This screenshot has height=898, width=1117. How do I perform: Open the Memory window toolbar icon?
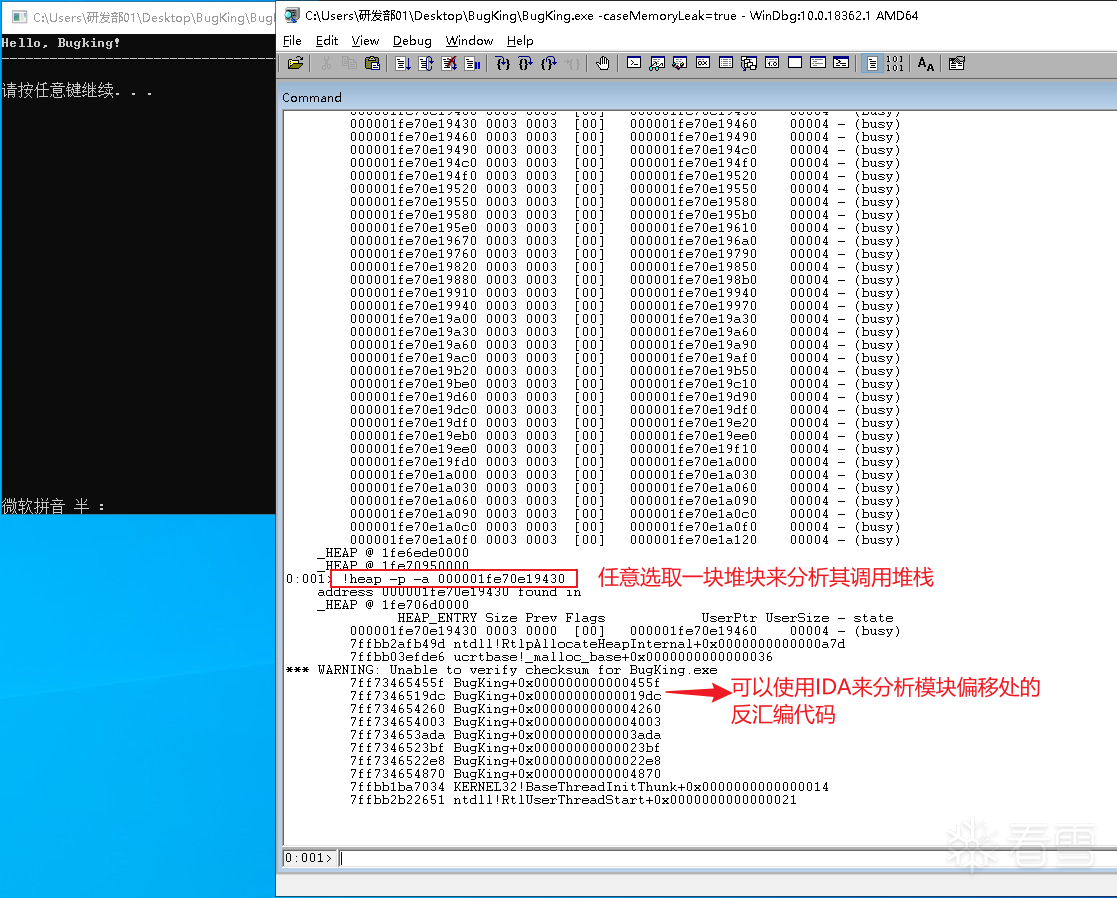click(x=726, y=63)
